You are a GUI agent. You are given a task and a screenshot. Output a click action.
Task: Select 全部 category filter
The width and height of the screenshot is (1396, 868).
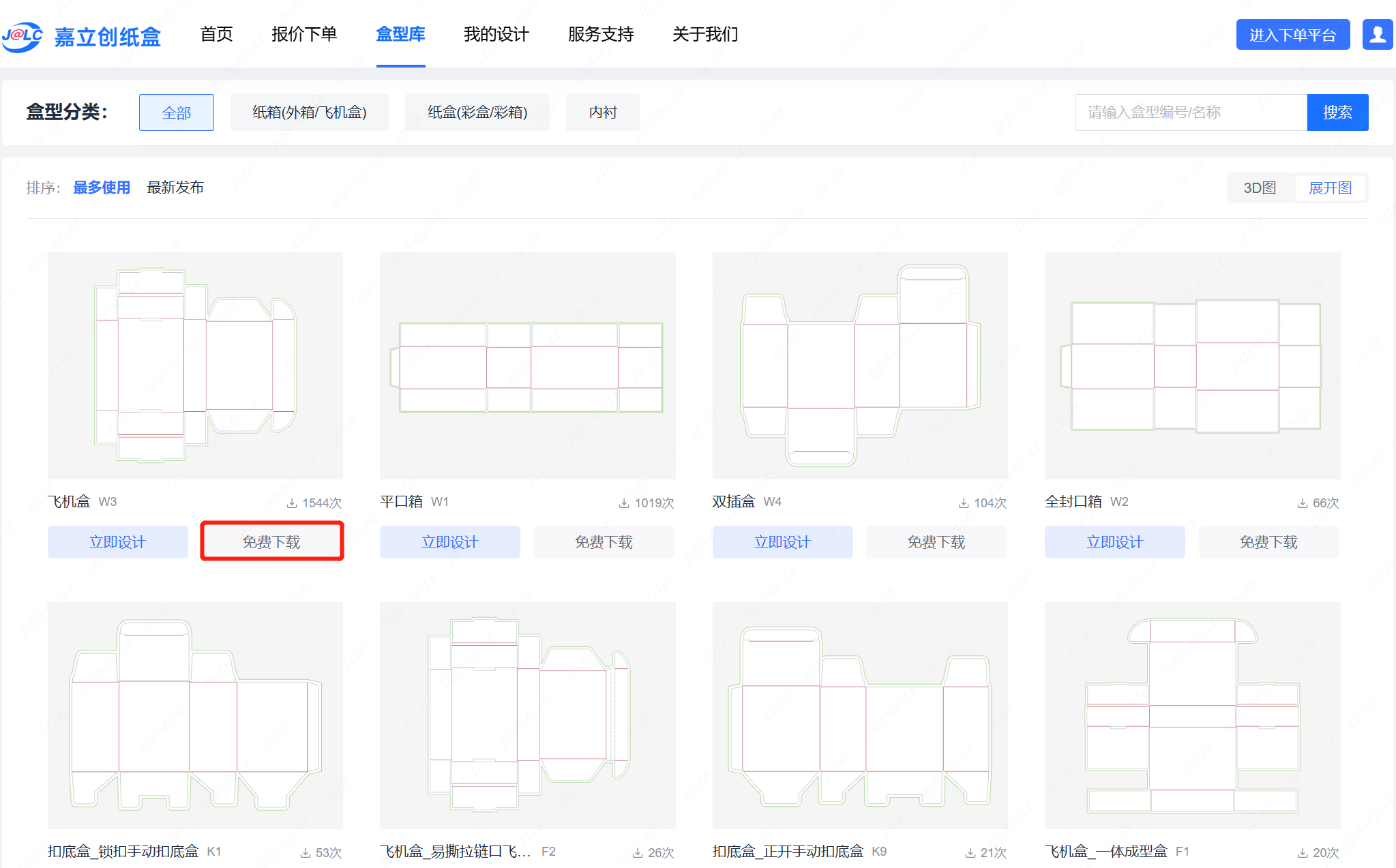(x=177, y=113)
